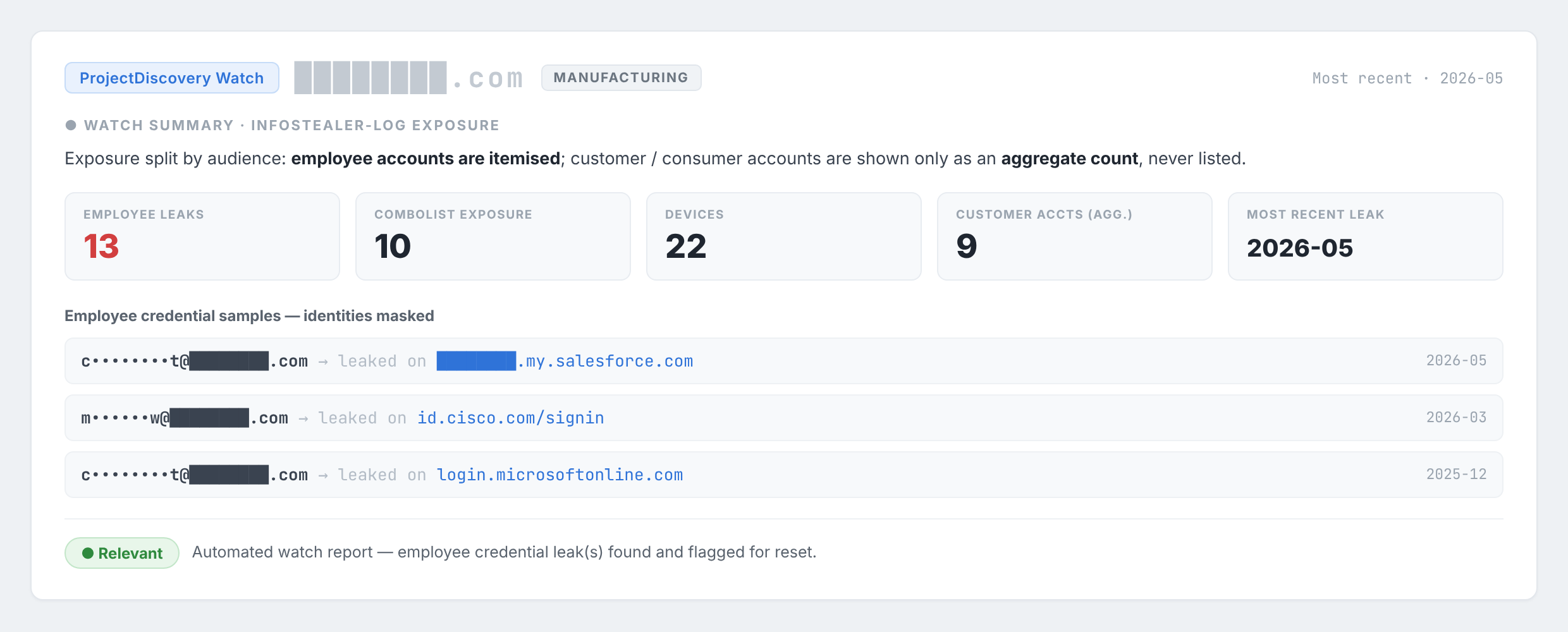The width and height of the screenshot is (1568, 632).
Task: Click the grey dot before WATCH SUMMARY
Action: (x=71, y=125)
